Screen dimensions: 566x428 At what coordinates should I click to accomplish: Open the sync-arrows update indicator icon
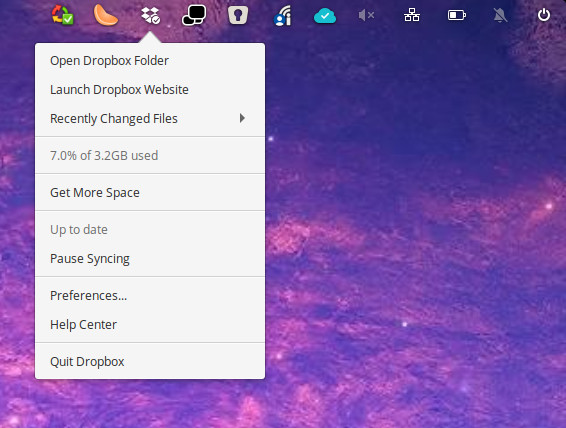coord(62,15)
